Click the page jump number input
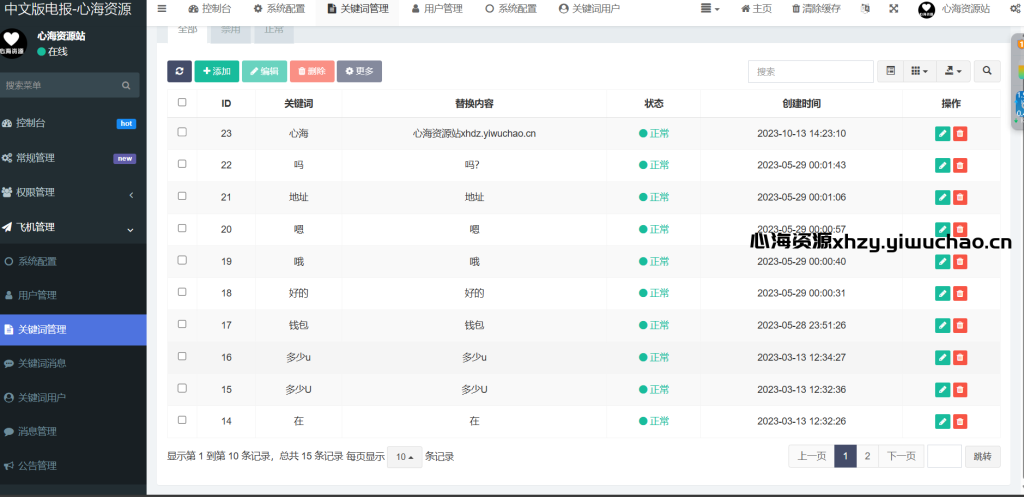This screenshot has height=497, width=1024. [944, 457]
